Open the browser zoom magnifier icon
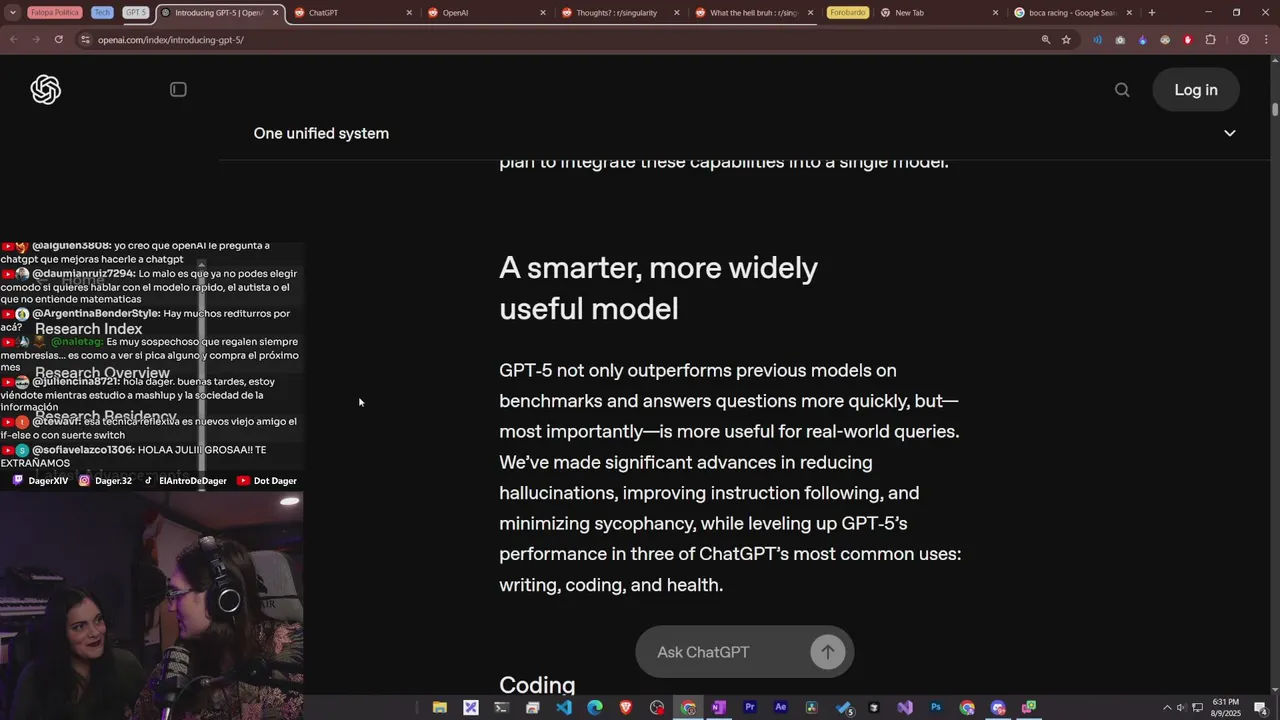Image resolution: width=1280 pixels, height=720 pixels. [1046, 40]
